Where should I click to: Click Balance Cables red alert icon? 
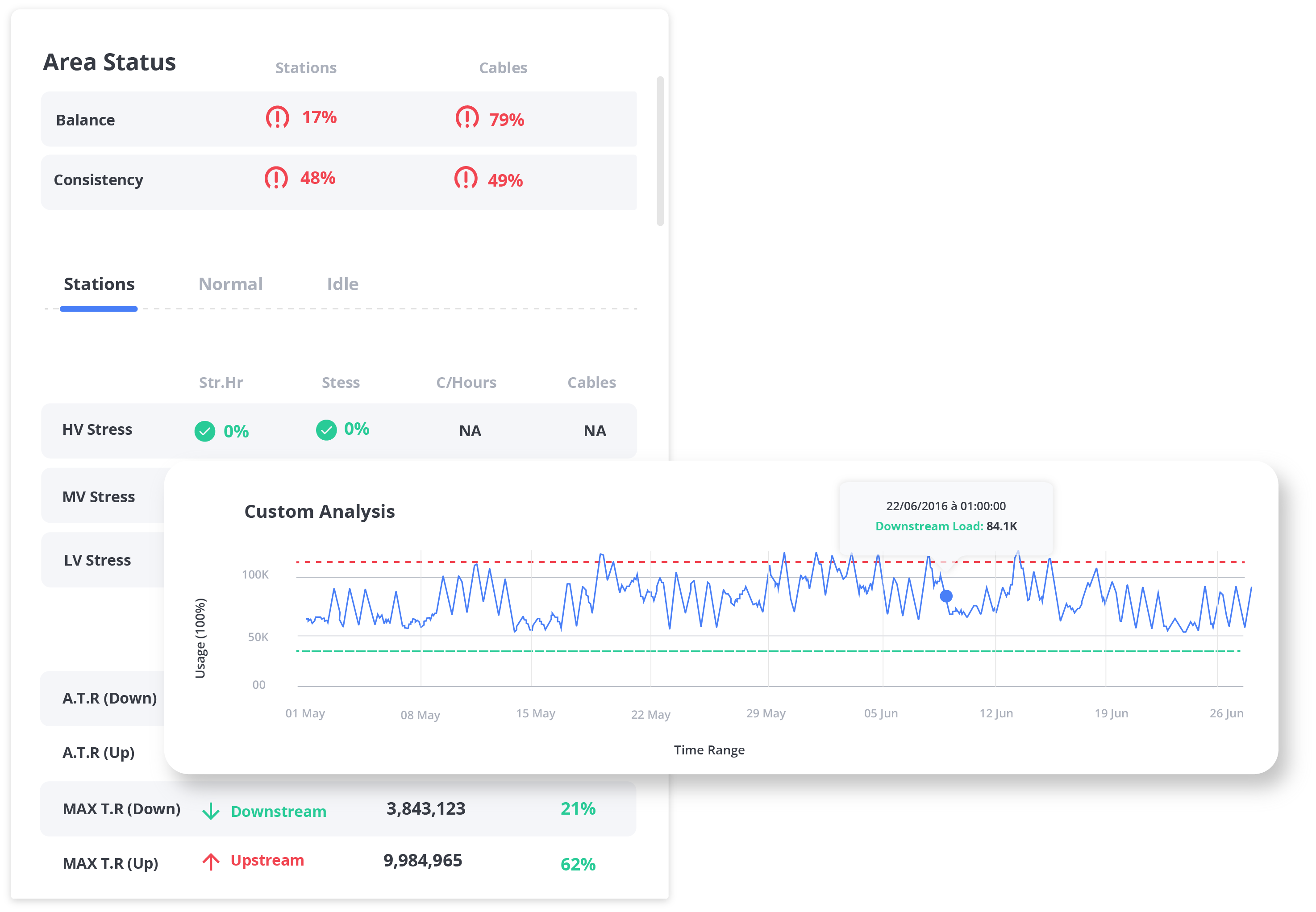click(467, 118)
